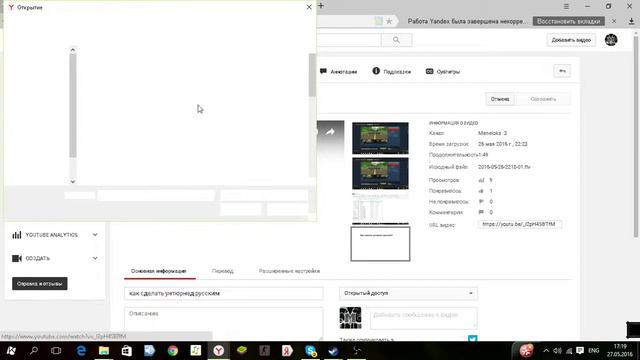Image resolution: width=640 pixels, height=360 pixels.
Task: Click the dislikes icon in video info
Action: click(x=481, y=201)
